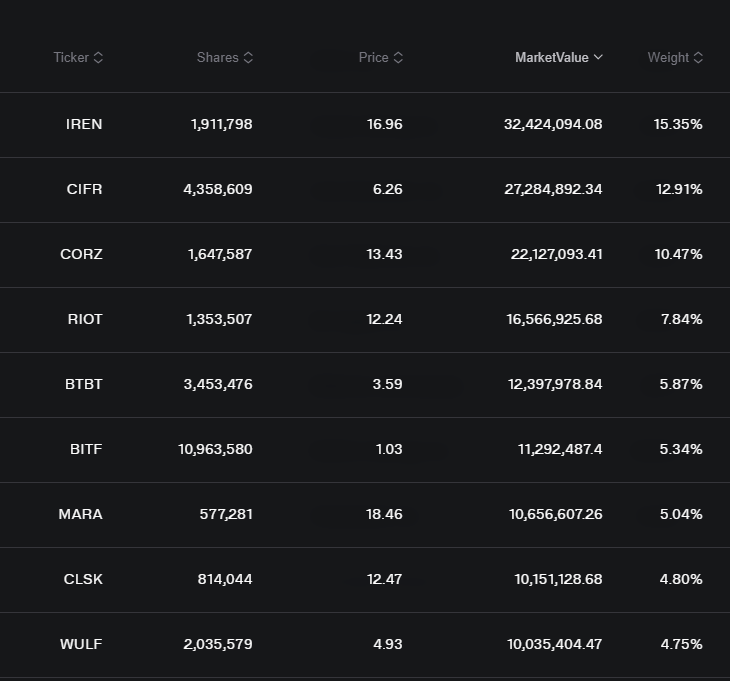Select the MARA ticker cell
The height and width of the screenshot is (681, 730).
click(81, 514)
